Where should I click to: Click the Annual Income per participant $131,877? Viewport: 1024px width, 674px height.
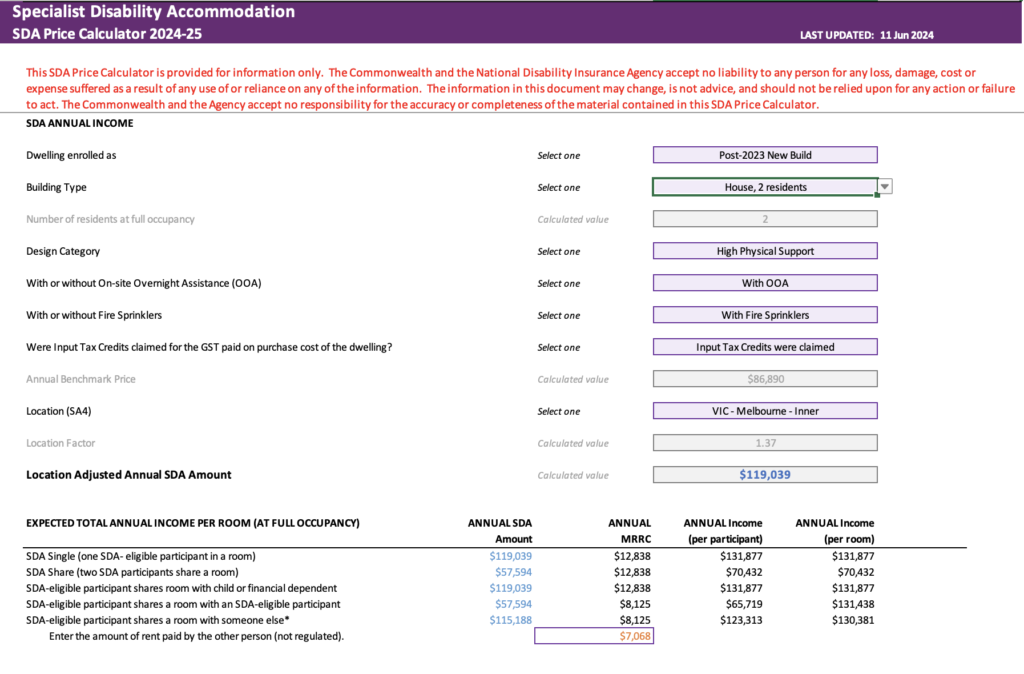point(742,555)
